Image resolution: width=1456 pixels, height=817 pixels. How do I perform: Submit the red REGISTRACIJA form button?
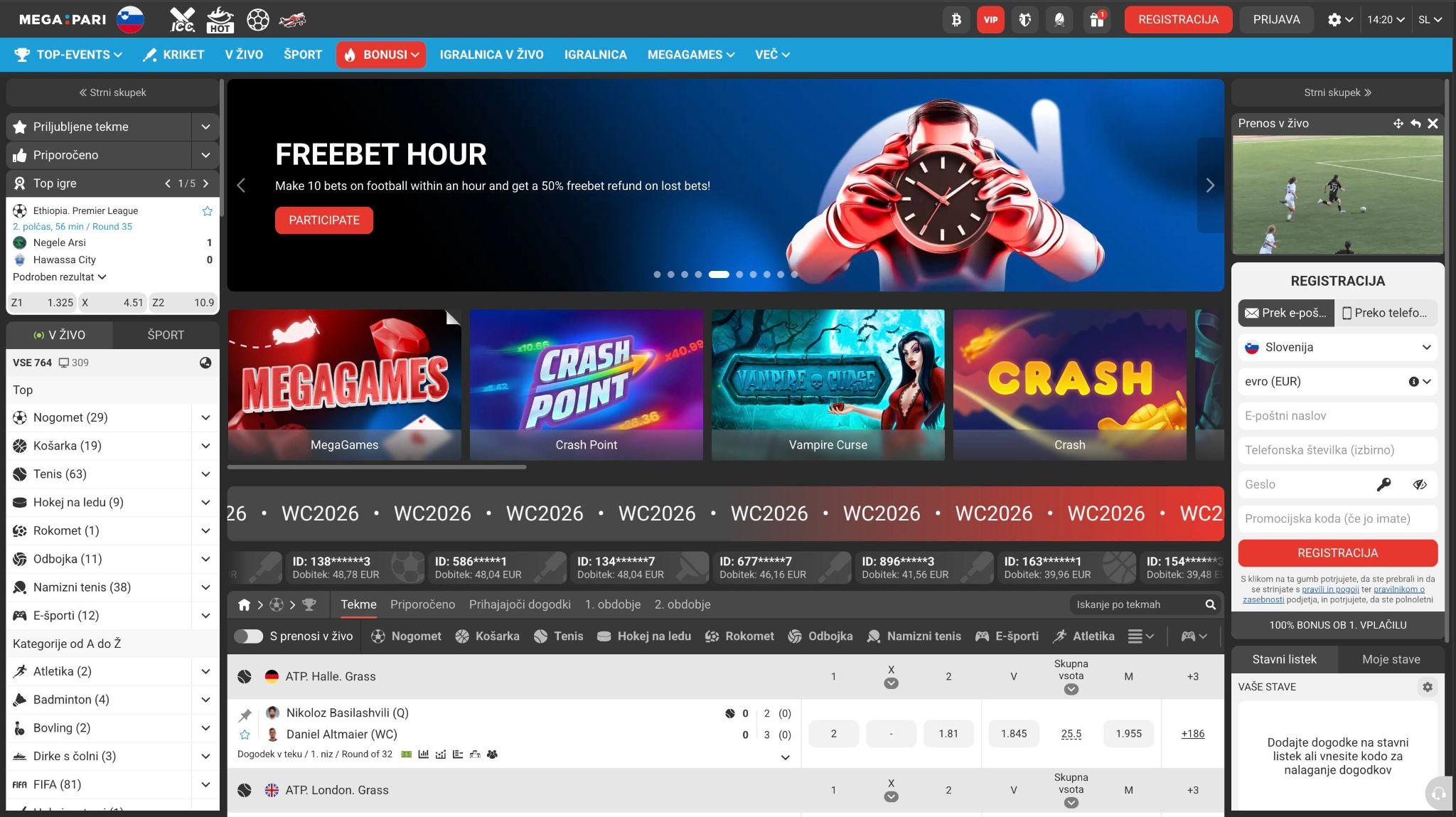[x=1337, y=553]
